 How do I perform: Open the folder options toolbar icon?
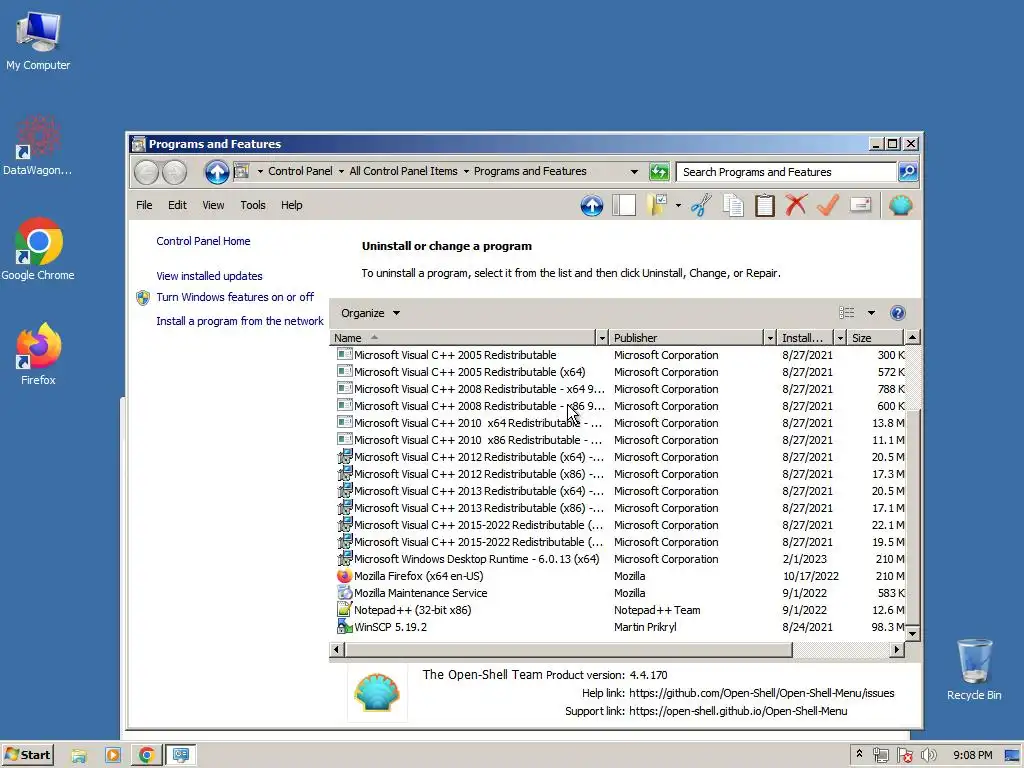click(x=657, y=206)
